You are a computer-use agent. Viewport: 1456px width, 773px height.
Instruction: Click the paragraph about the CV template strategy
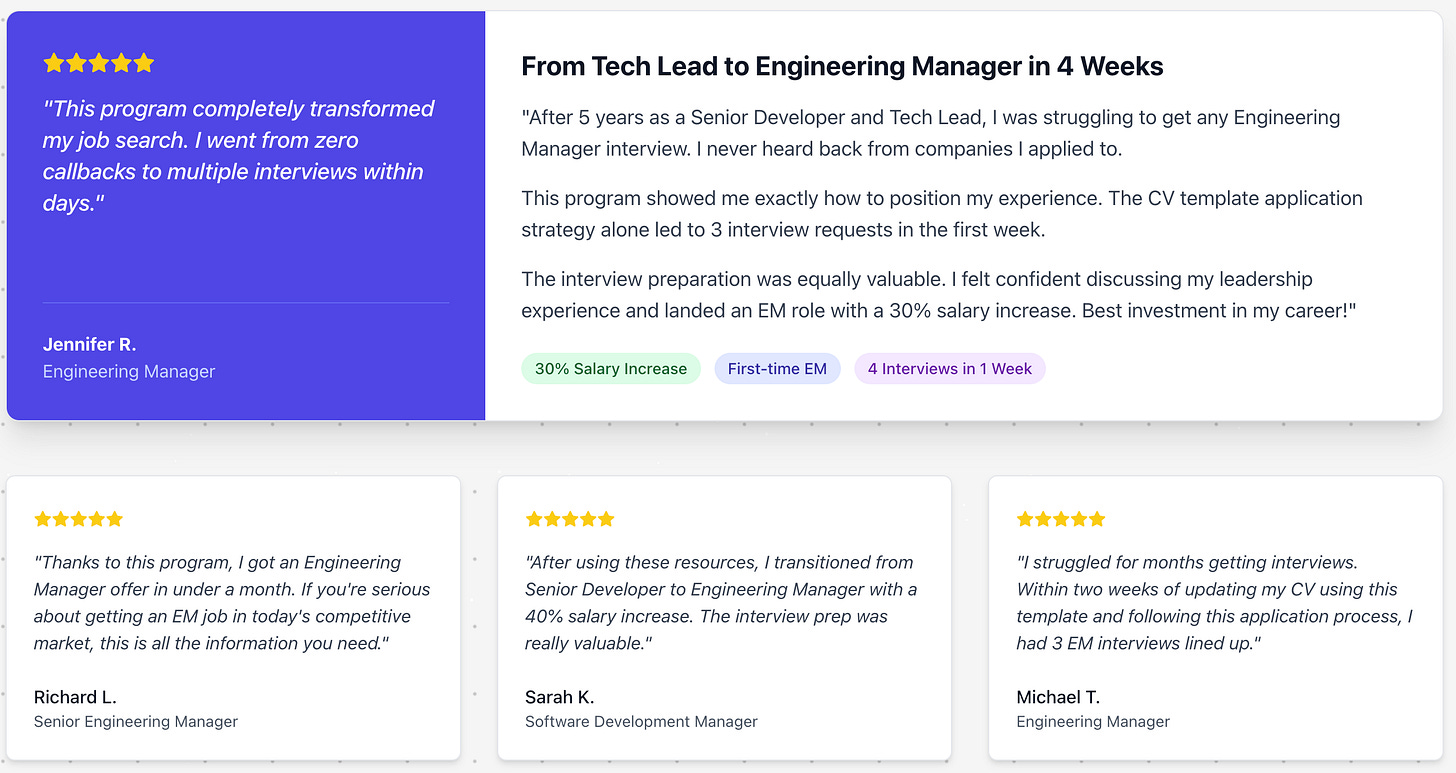(941, 214)
